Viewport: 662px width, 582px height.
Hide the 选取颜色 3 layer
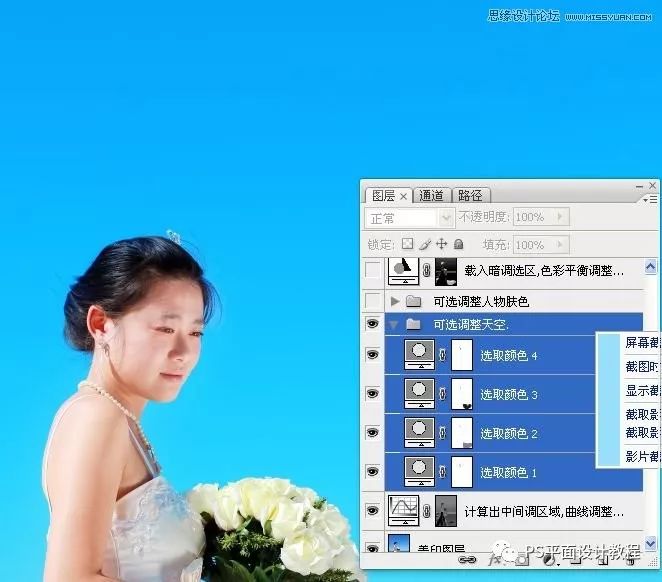pyautogui.click(x=372, y=393)
